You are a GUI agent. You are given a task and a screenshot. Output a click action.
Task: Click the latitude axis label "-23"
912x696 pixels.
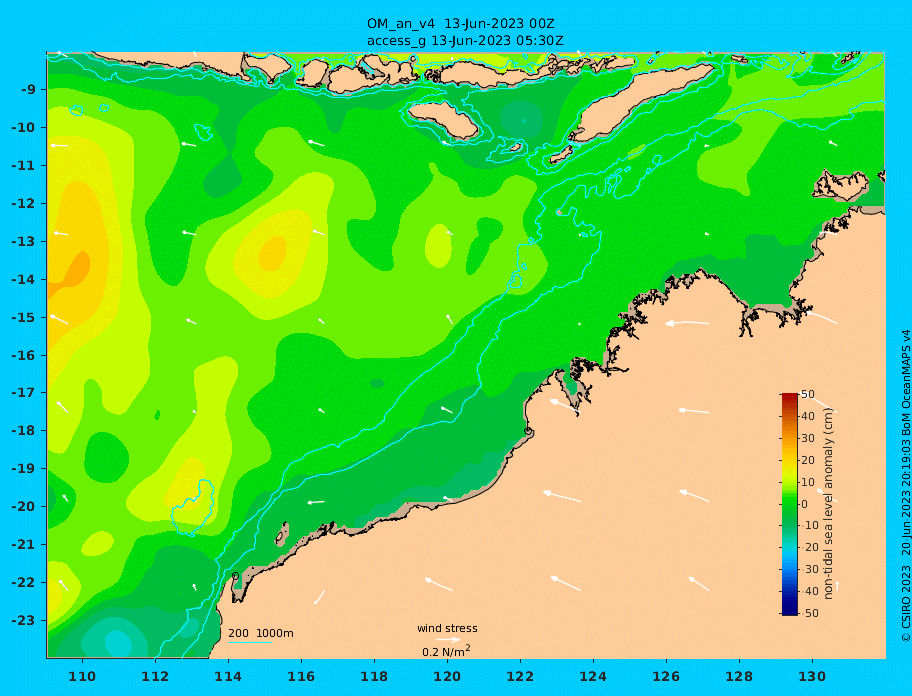coord(24,620)
